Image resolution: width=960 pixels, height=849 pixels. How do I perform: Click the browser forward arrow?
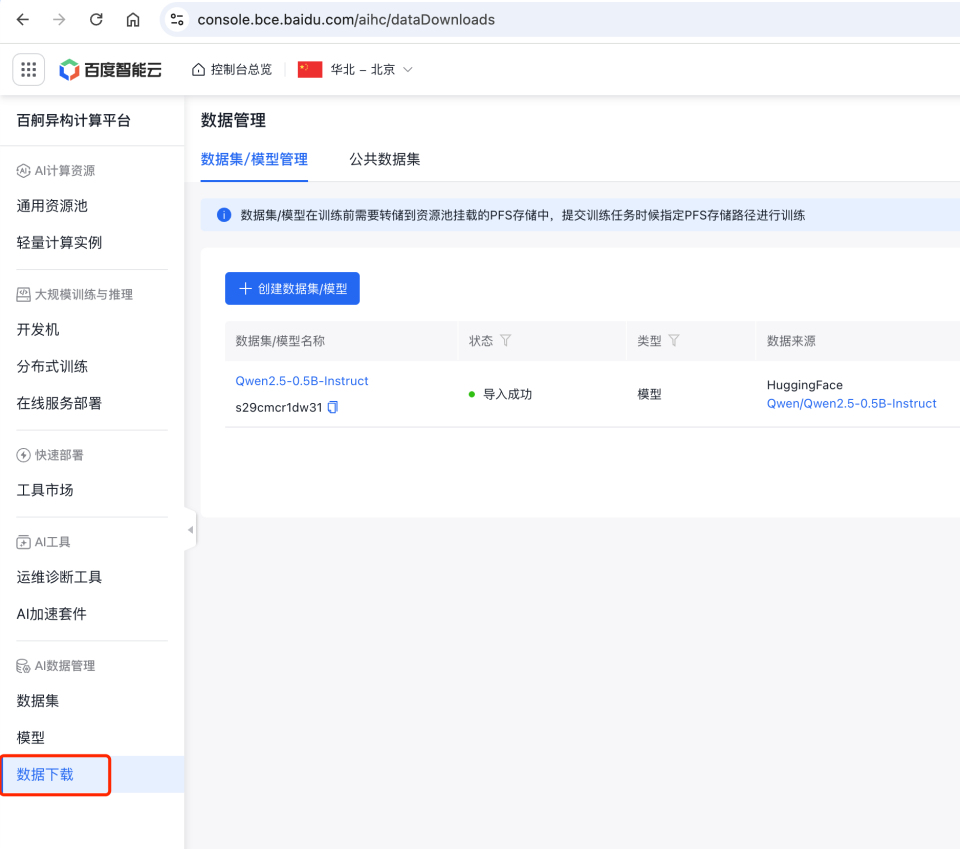coord(59,20)
